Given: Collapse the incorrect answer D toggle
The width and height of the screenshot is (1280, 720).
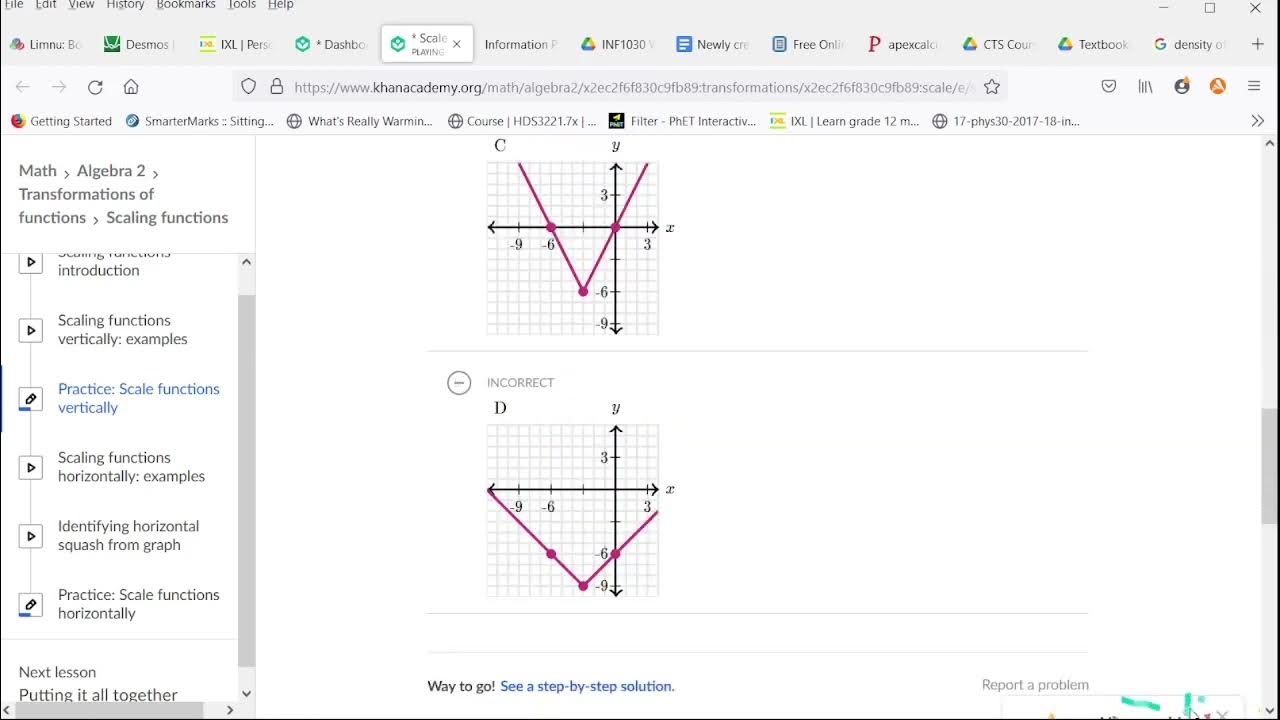Looking at the screenshot, I should 459,383.
